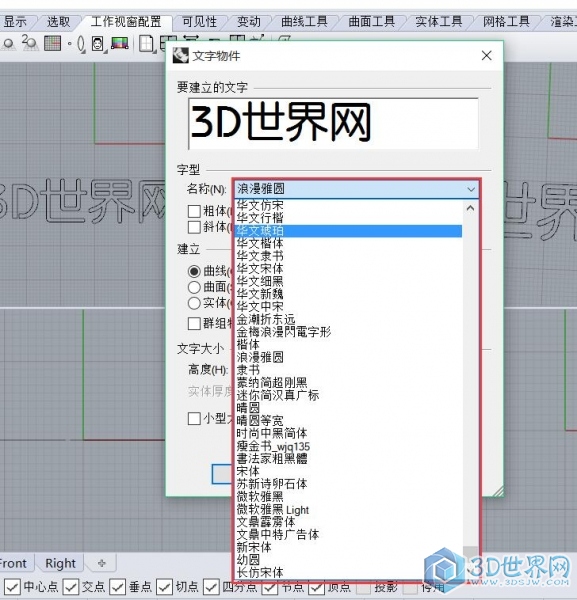Viewport: 577px width, 600px height.
Task: Choose 蒙纳简超刚黑 from the font list
Action: [349, 383]
